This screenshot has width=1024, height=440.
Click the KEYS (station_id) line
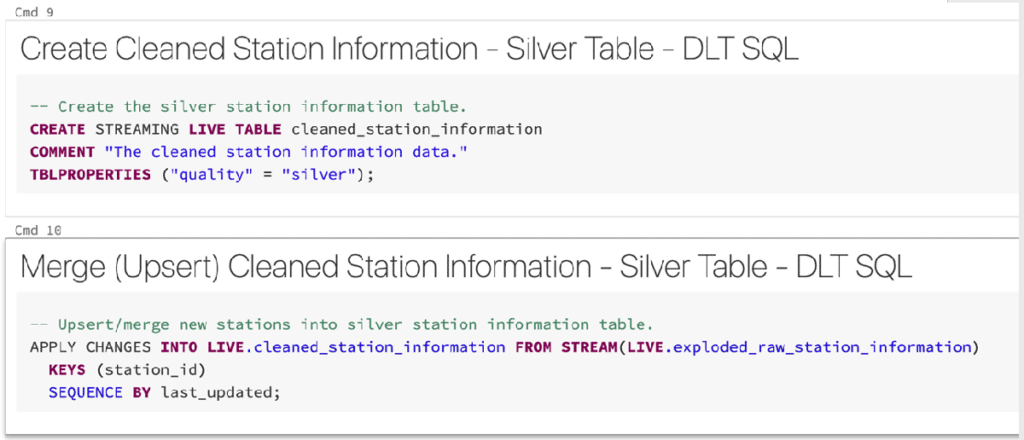point(127,370)
